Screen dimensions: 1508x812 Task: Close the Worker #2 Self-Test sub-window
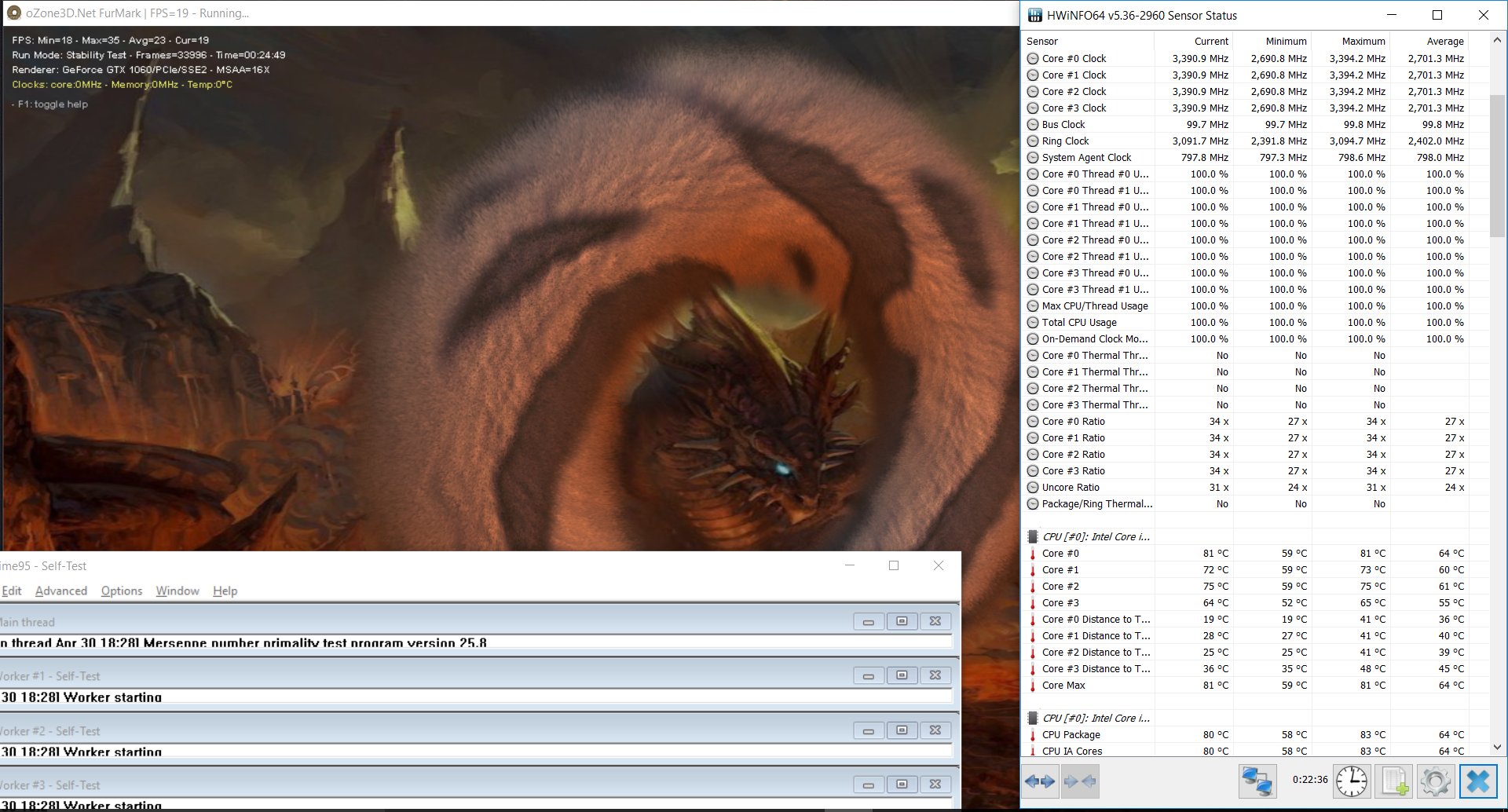tap(935, 730)
